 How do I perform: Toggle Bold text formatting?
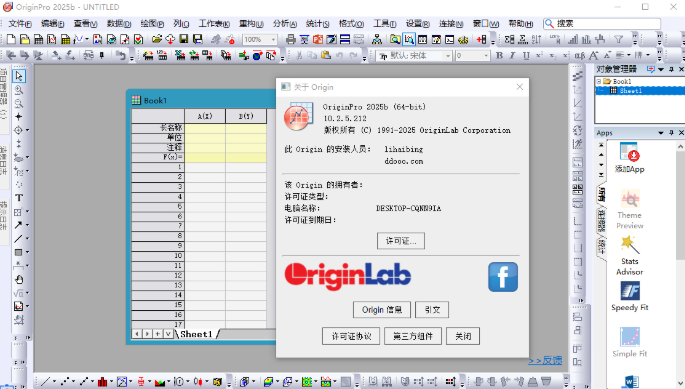point(499,56)
